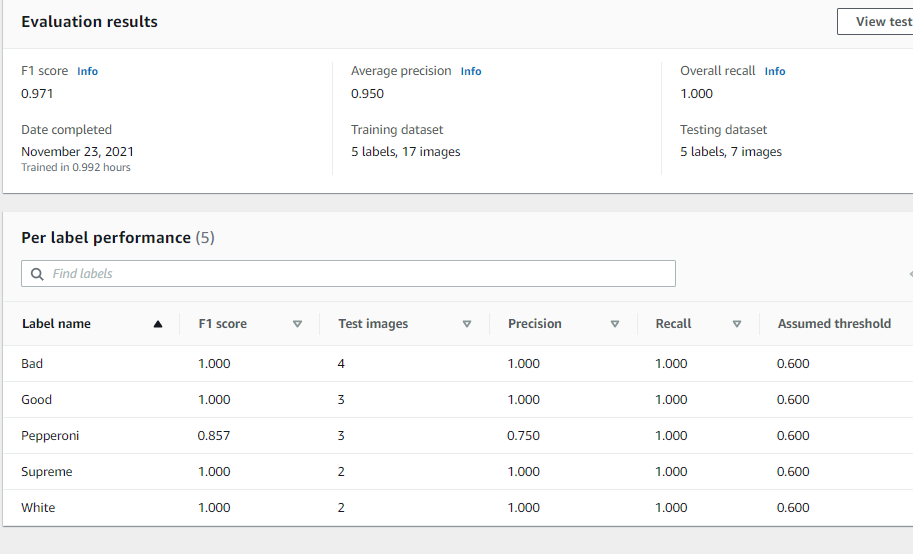Click Good test images count 3
Screen dimensions: 913x554
(x=341, y=400)
